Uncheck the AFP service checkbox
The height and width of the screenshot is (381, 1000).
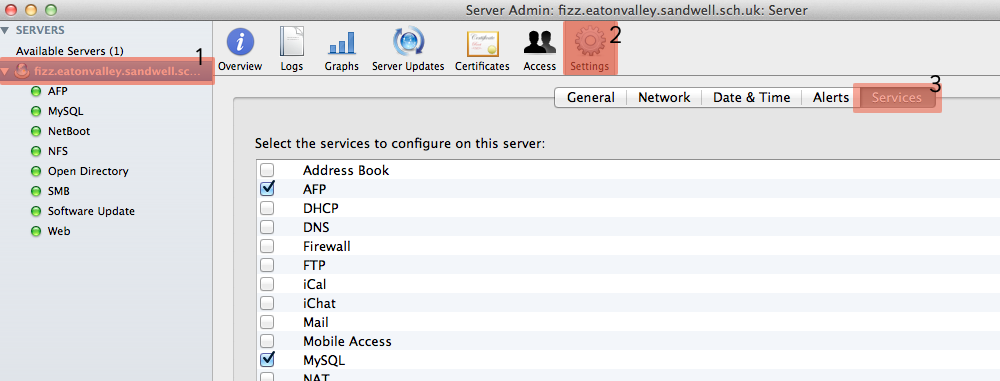pyautogui.click(x=267, y=189)
